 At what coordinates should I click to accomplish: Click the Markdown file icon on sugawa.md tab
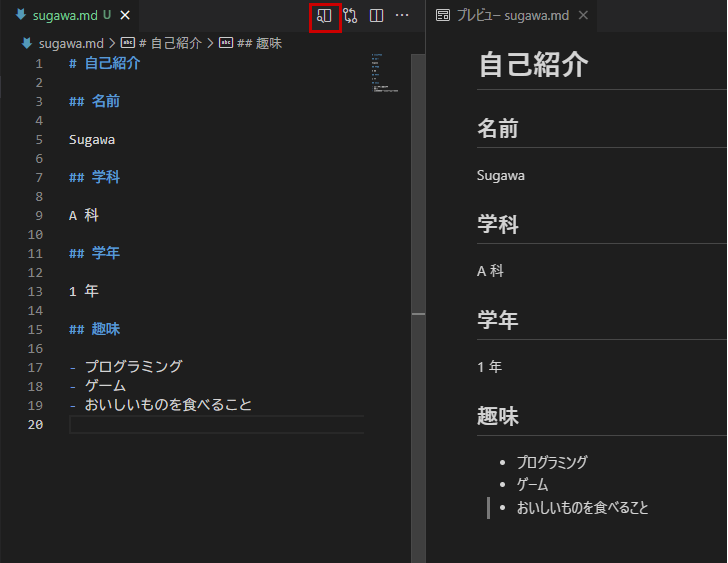click(x=20, y=16)
